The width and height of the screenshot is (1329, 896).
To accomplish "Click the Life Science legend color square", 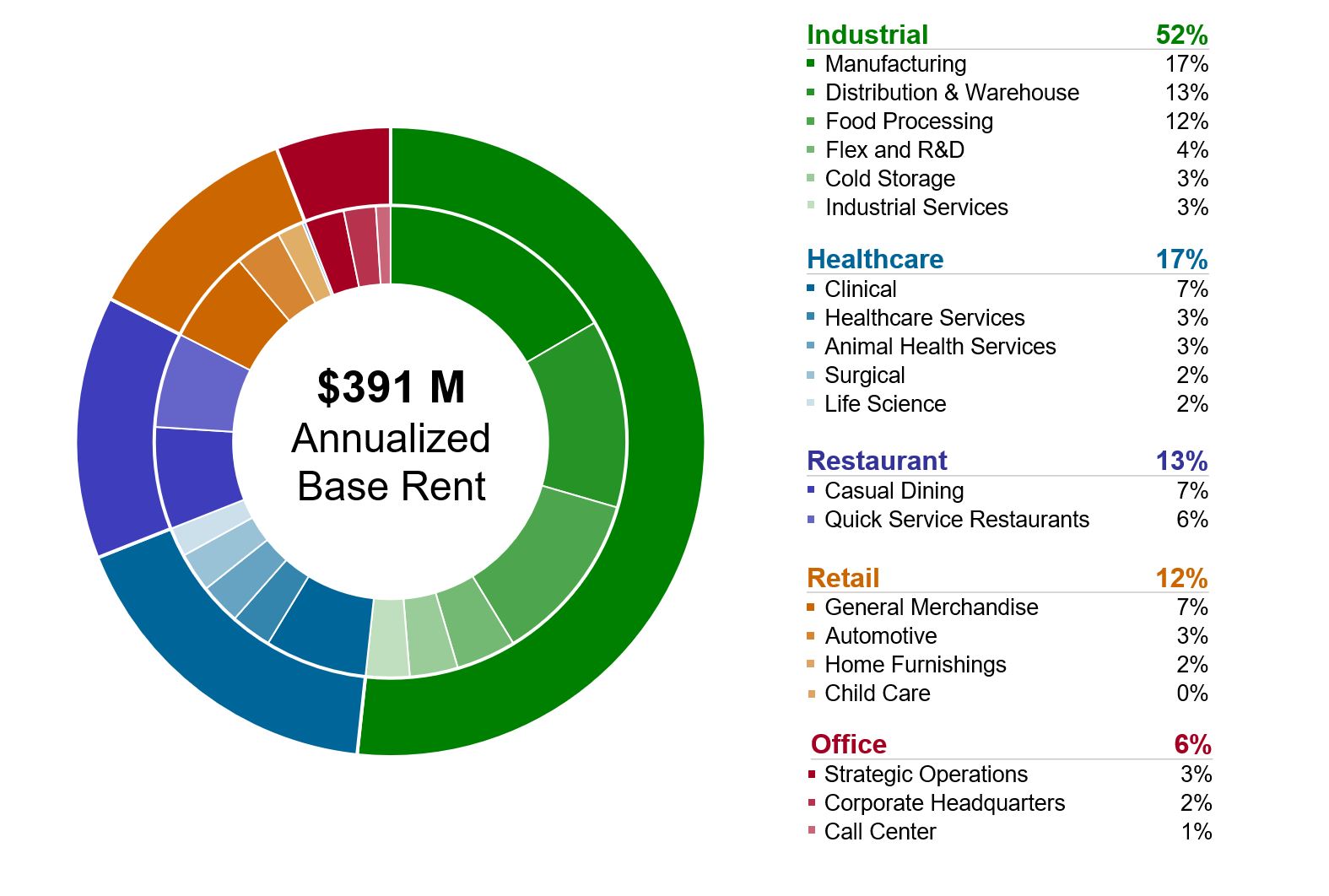I will [x=811, y=402].
